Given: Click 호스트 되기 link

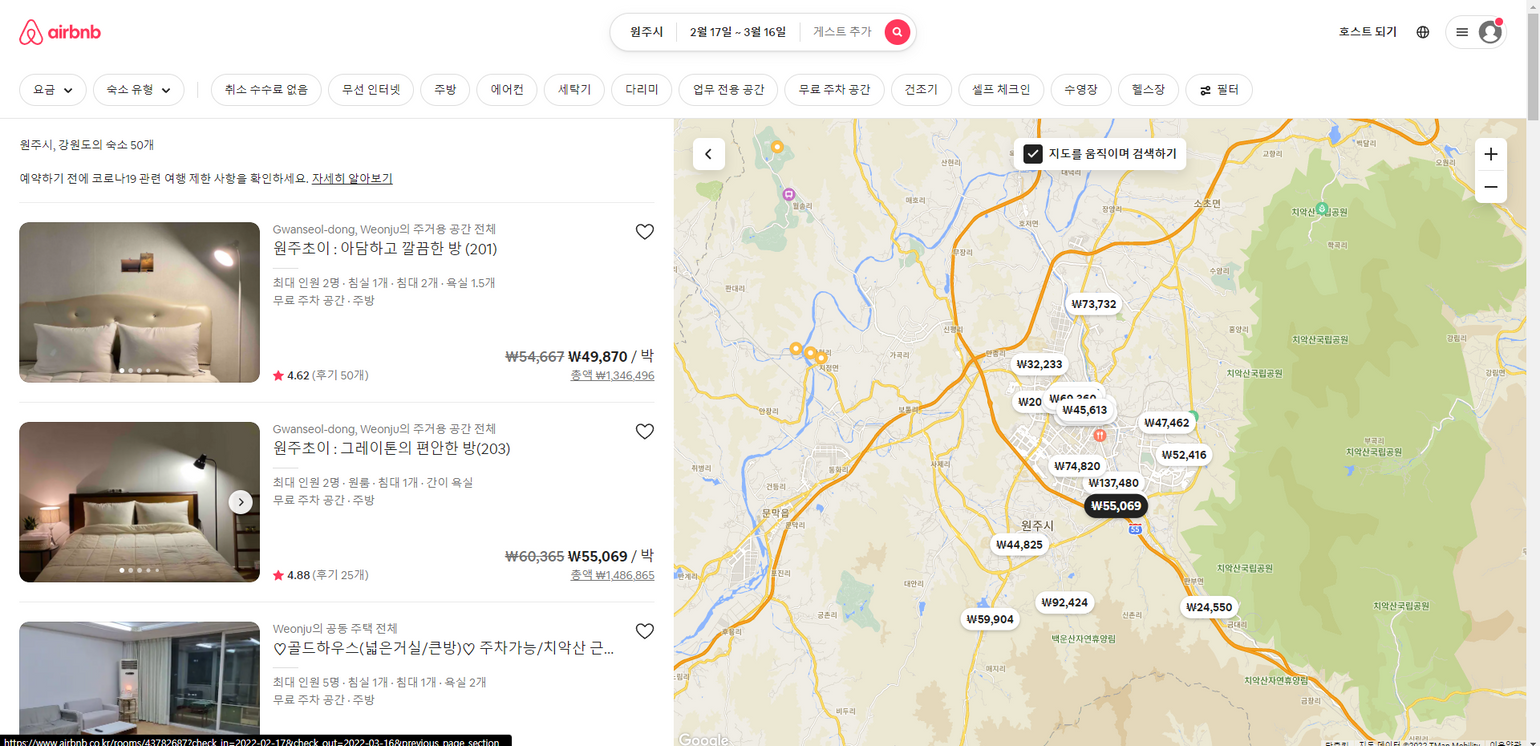Looking at the screenshot, I should [x=1367, y=32].
